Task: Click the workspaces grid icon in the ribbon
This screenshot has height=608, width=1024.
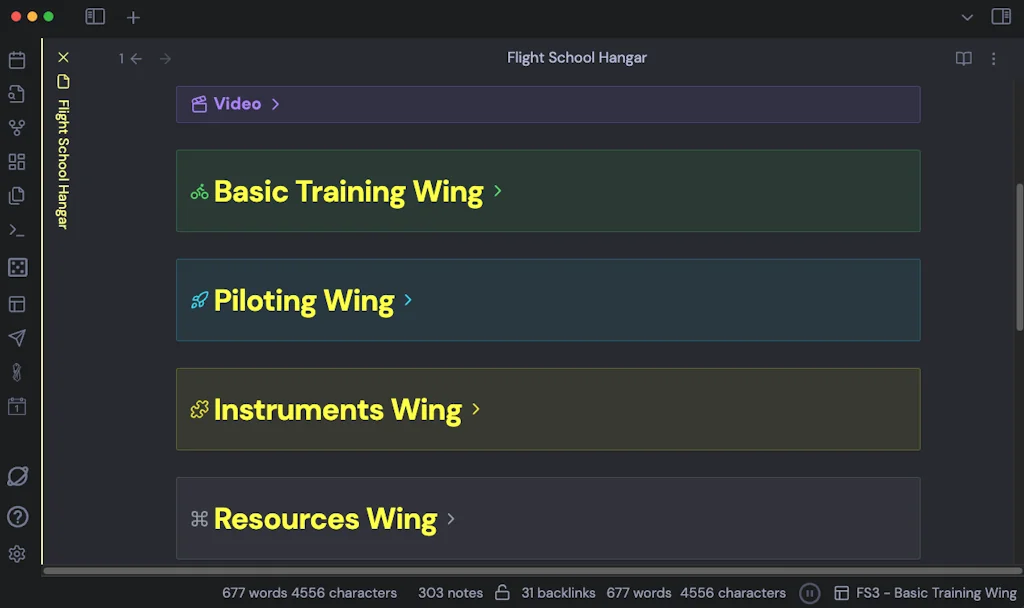Action: [17, 161]
